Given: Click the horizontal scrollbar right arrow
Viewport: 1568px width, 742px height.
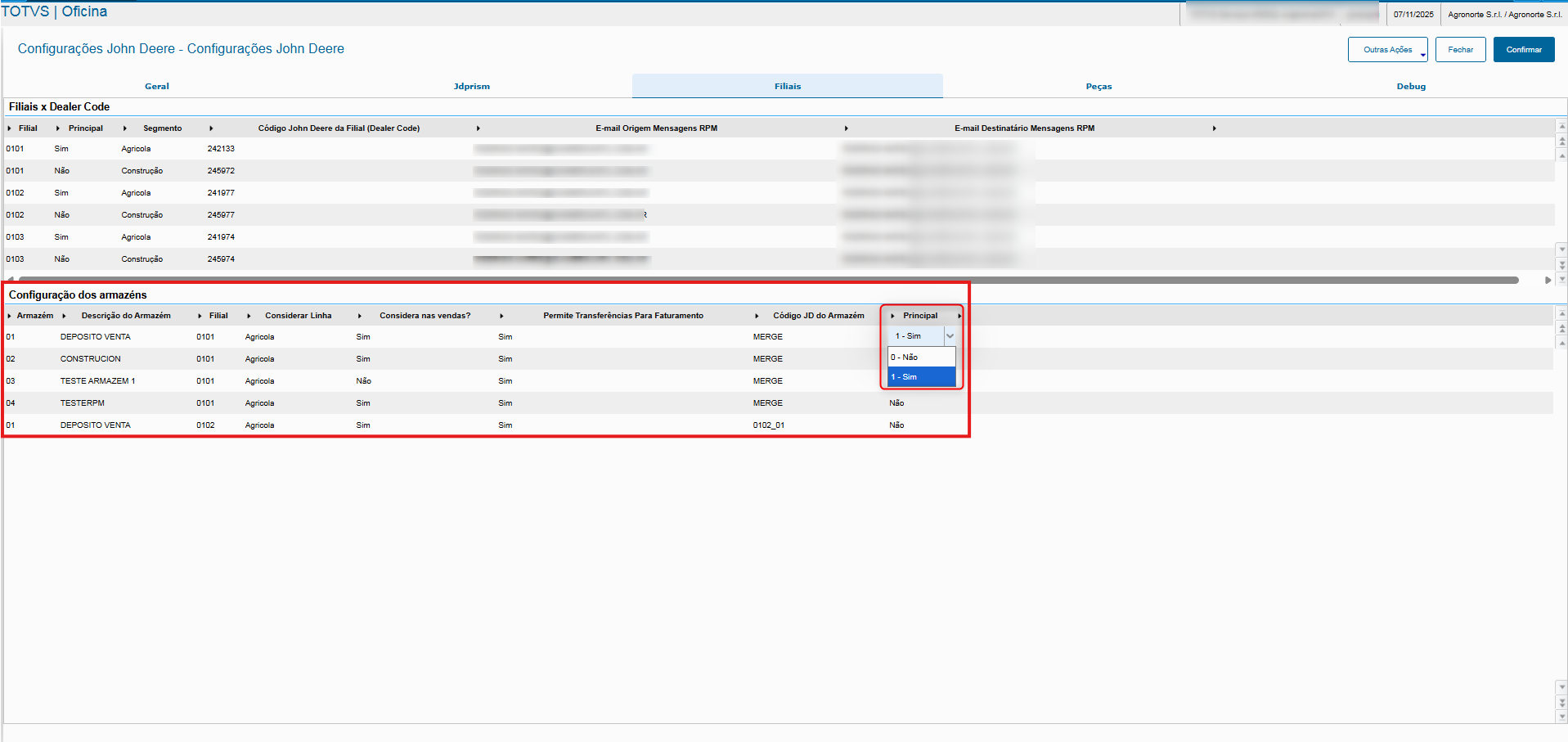Looking at the screenshot, I should click(x=1548, y=280).
